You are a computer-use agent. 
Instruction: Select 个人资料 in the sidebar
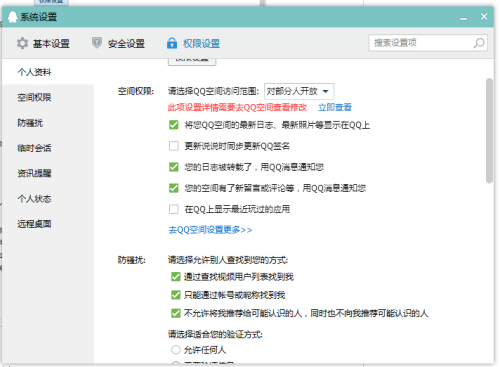tap(48, 72)
